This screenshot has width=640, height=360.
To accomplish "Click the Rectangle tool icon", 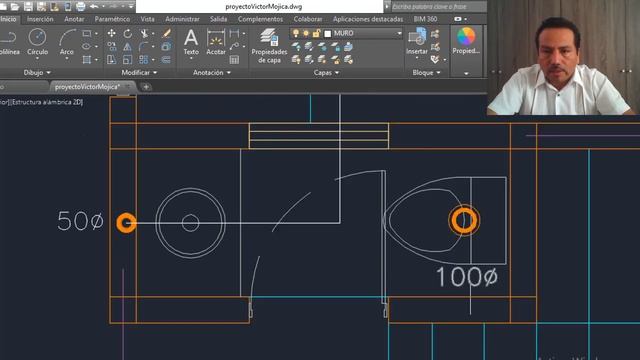I will point(87,33).
